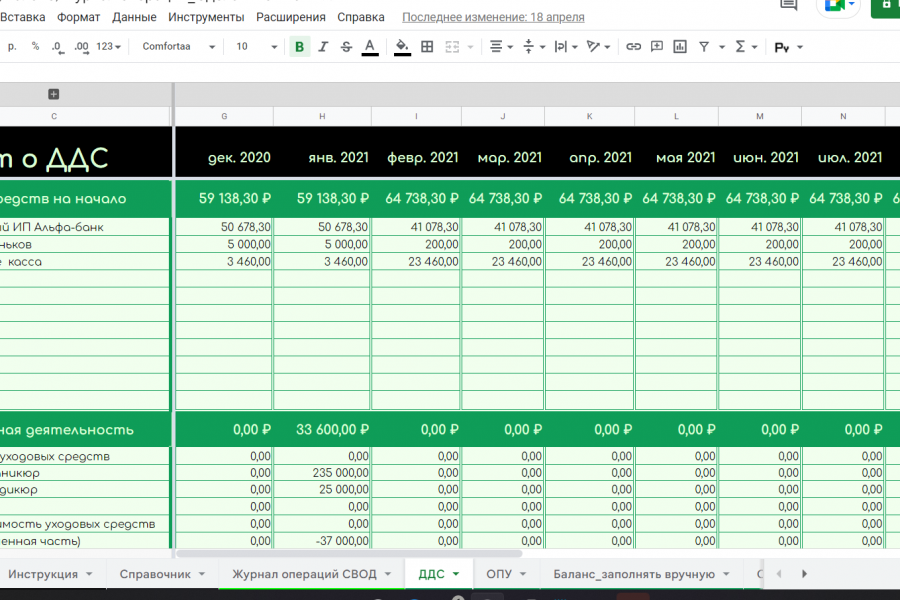Open vertical alignment menu
900x600 pixels.
[533, 47]
